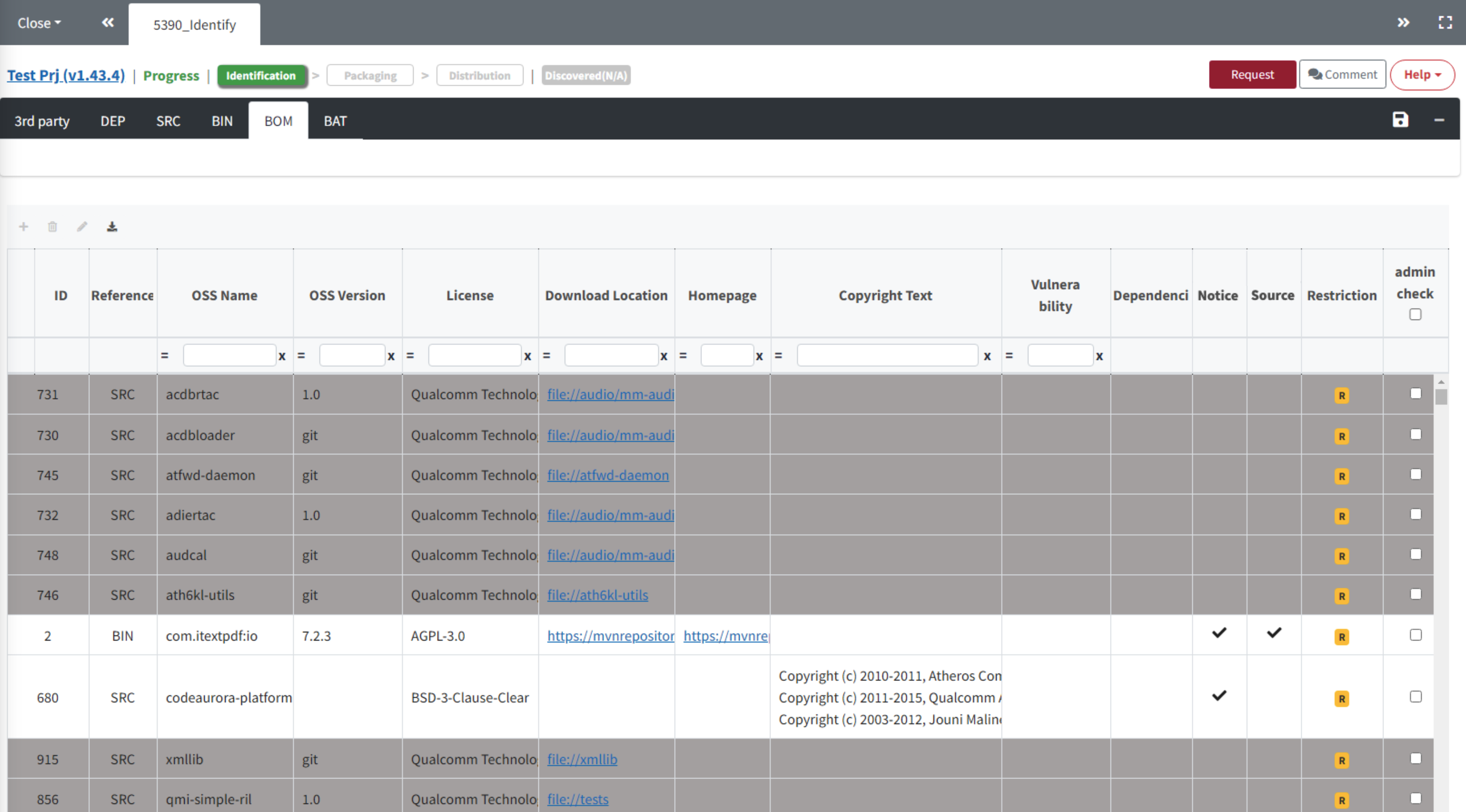This screenshot has width=1466, height=812.
Task: Click restriction R badge for ath6kl-utils
Action: [x=1341, y=596]
